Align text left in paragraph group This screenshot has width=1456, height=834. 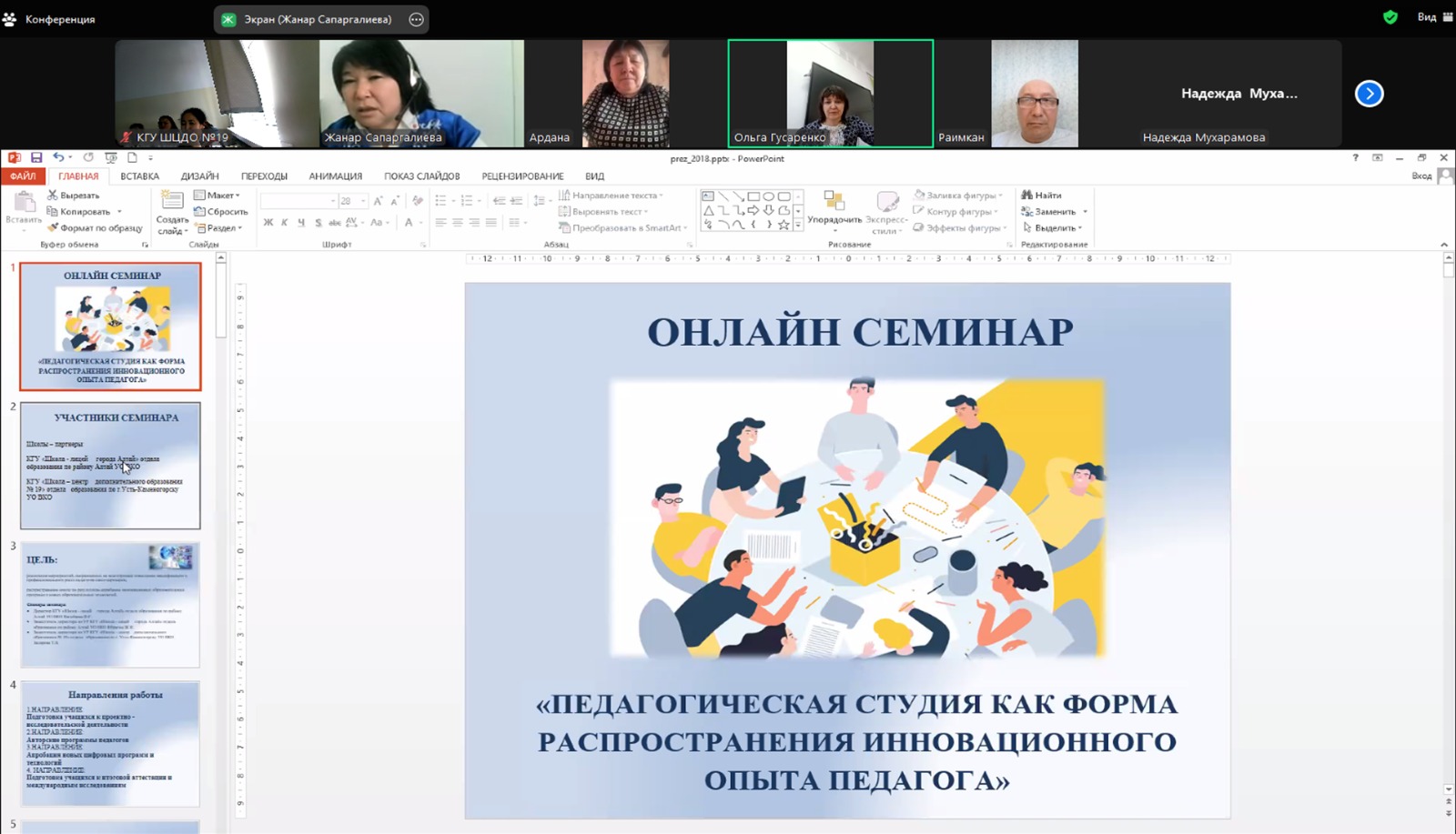pyautogui.click(x=441, y=222)
